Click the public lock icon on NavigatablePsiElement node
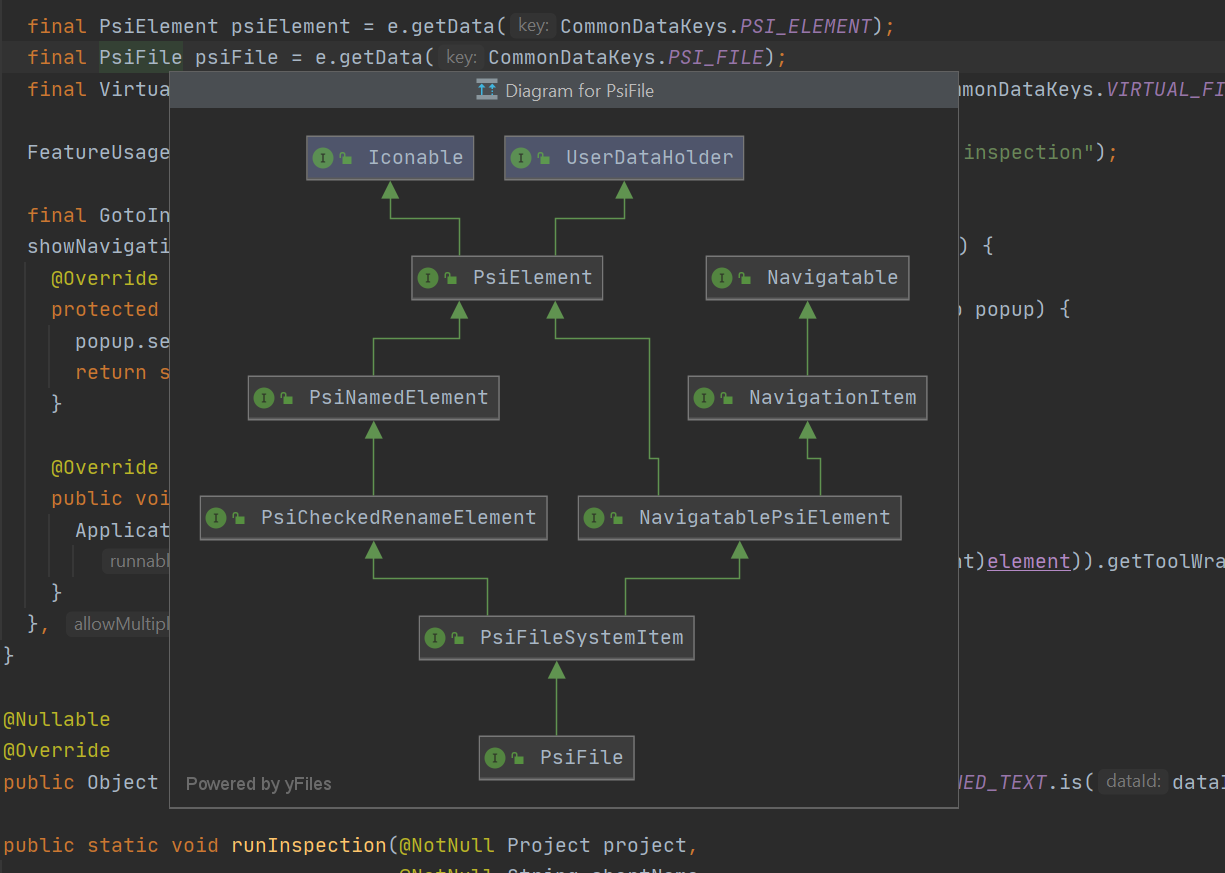This screenshot has height=873, width=1225. point(616,518)
